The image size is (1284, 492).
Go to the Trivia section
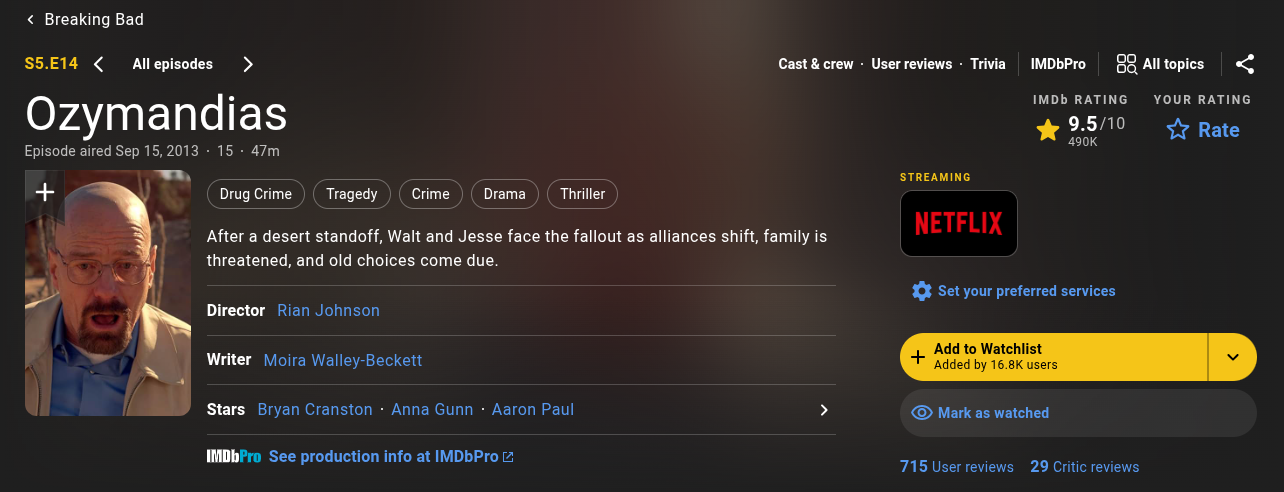coord(988,64)
